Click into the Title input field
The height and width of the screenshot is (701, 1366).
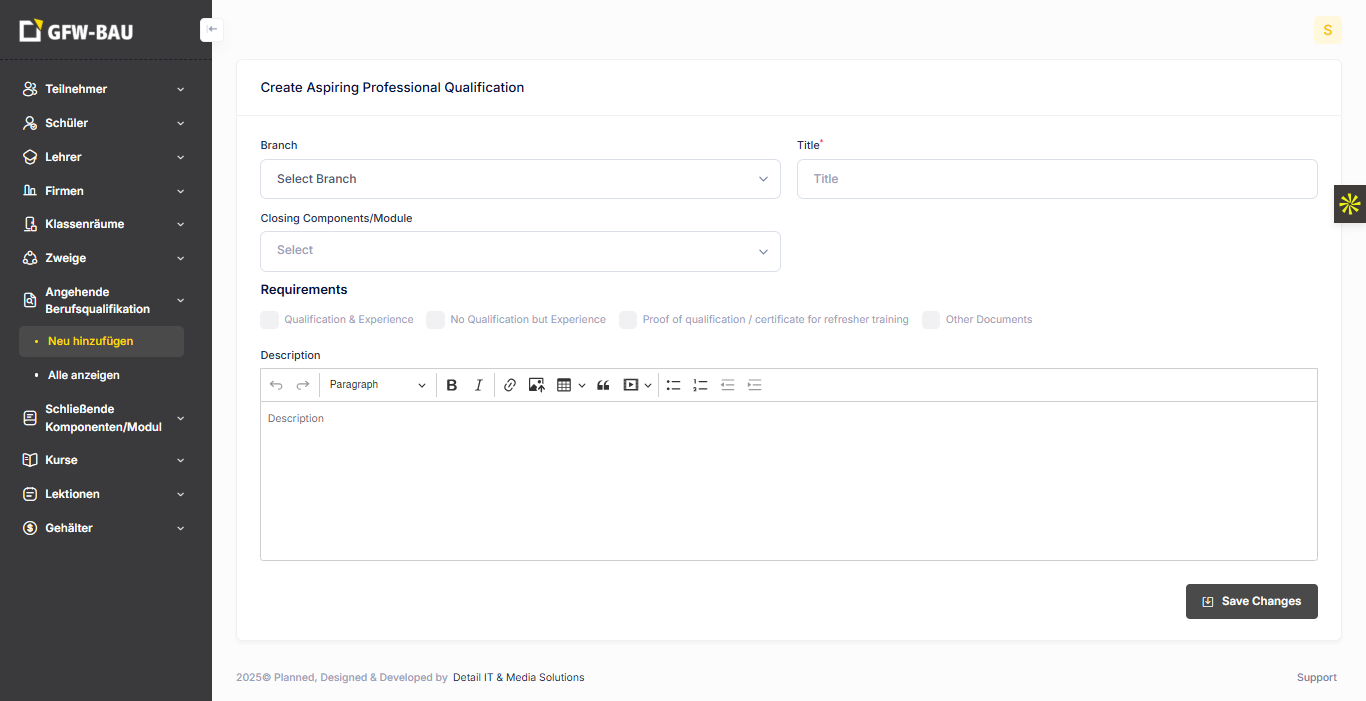pyautogui.click(x=1056, y=179)
